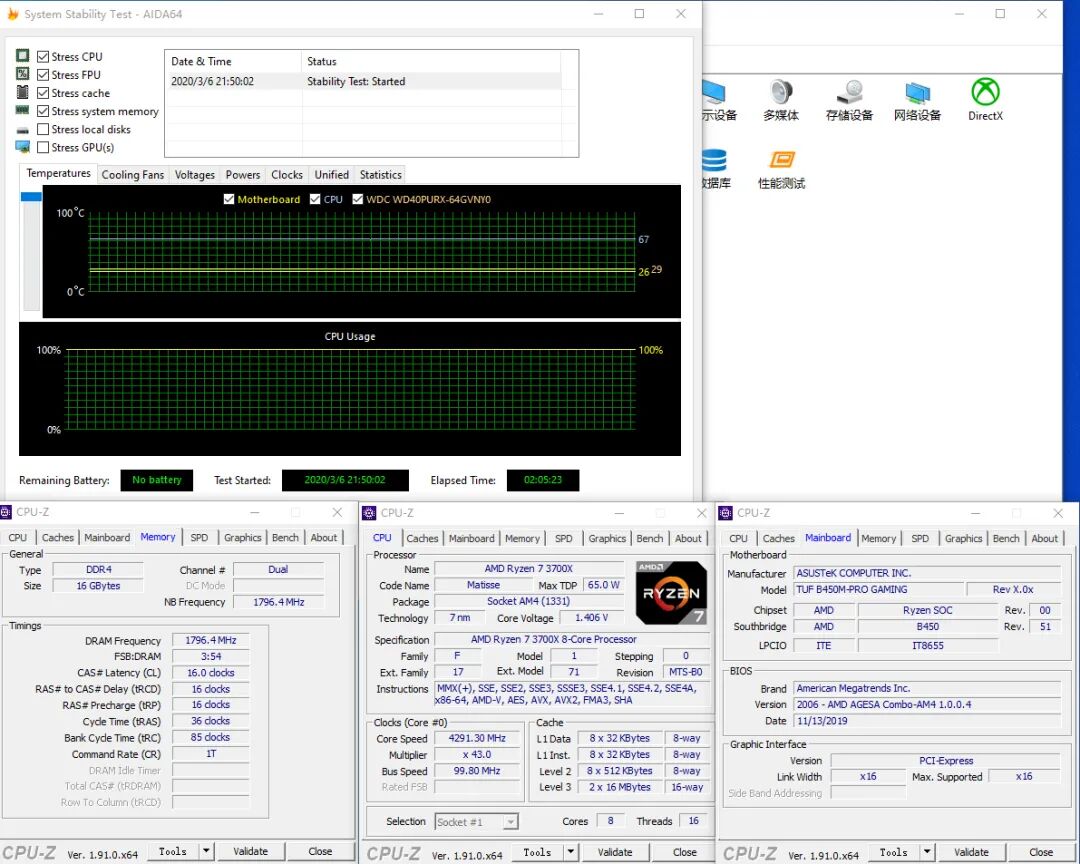Click the Stress FPU percent icon

point(23,74)
